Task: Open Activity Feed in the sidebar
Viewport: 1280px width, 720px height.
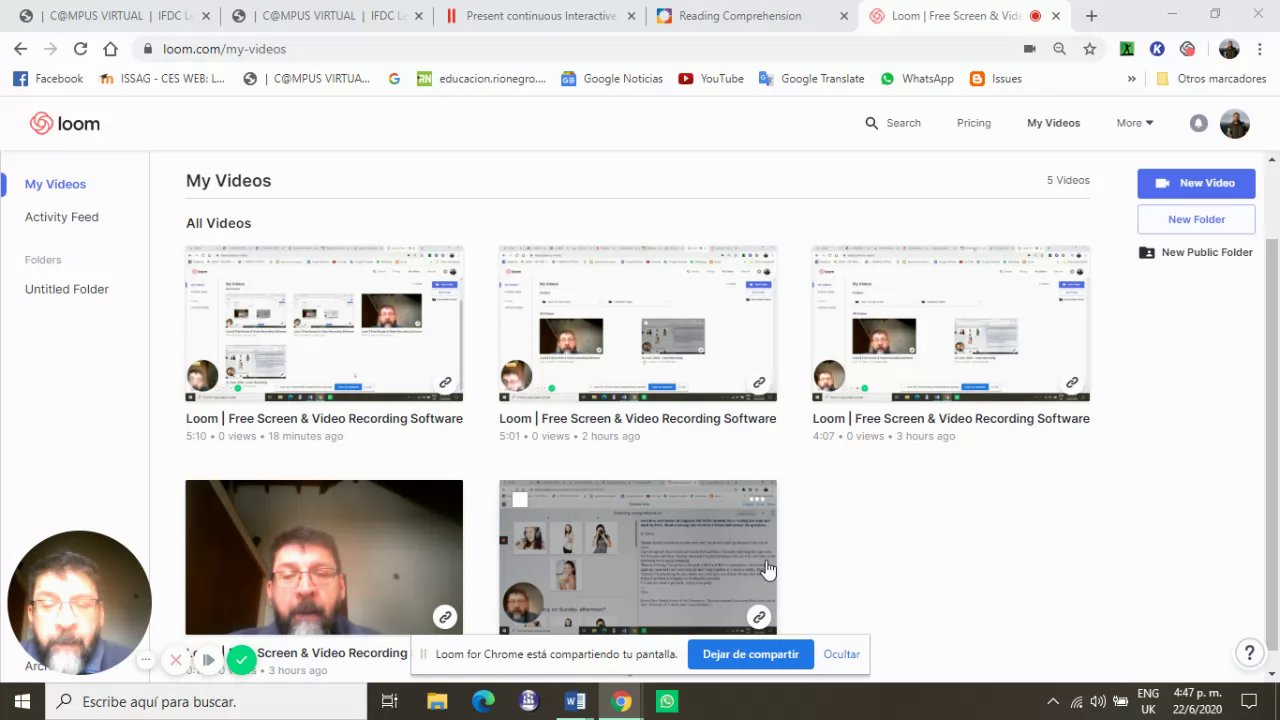Action: point(62,217)
